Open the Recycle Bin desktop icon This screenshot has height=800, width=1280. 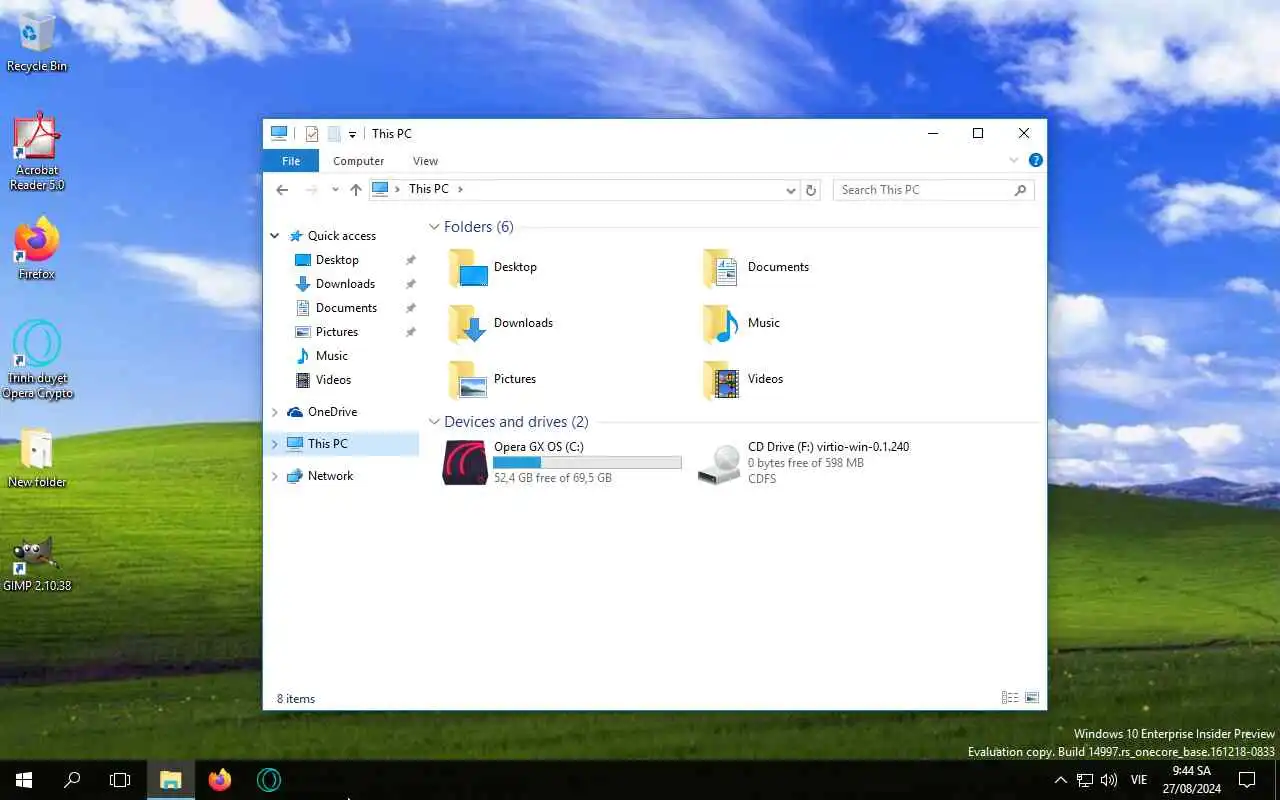pos(37,42)
